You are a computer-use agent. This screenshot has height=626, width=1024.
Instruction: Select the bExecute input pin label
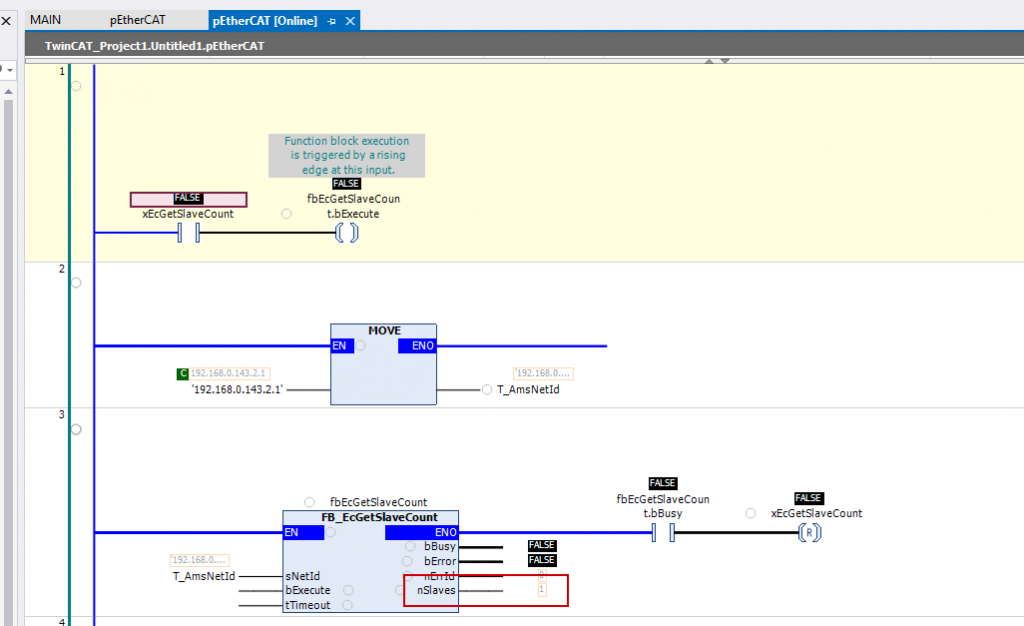coord(308,590)
